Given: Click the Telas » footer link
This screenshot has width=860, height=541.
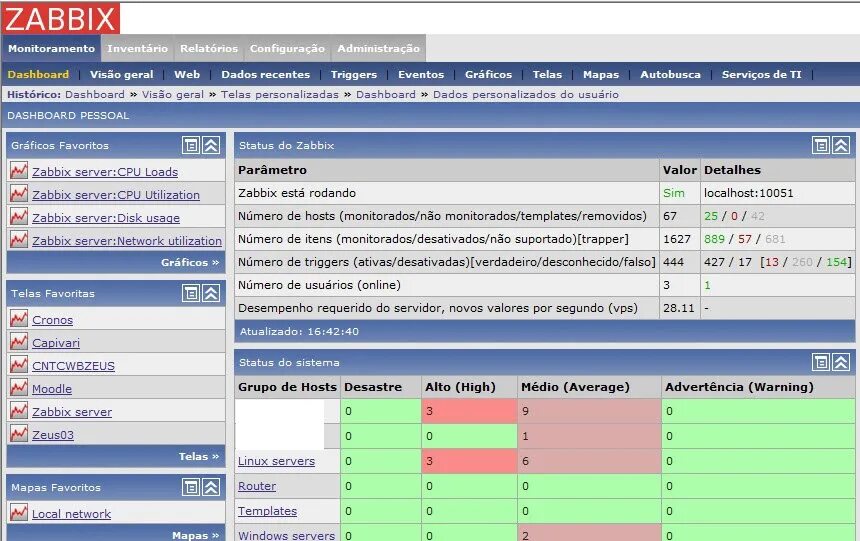Looking at the screenshot, I should [x=199, y=456].
